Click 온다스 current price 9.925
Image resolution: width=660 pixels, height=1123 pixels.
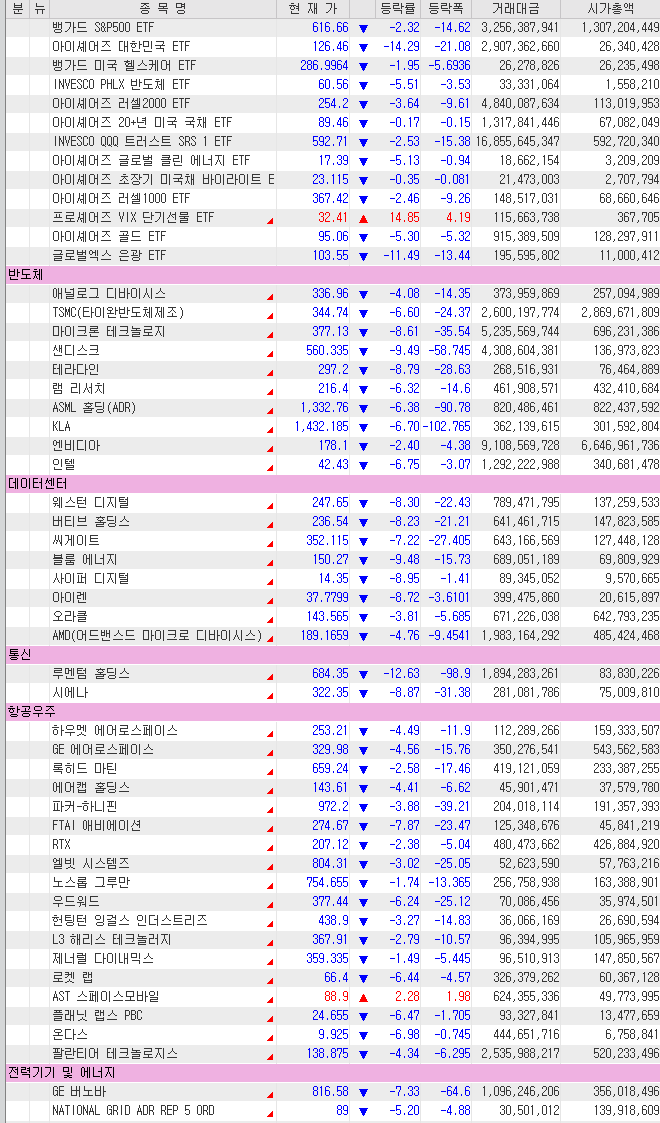tap(333, 1035)
